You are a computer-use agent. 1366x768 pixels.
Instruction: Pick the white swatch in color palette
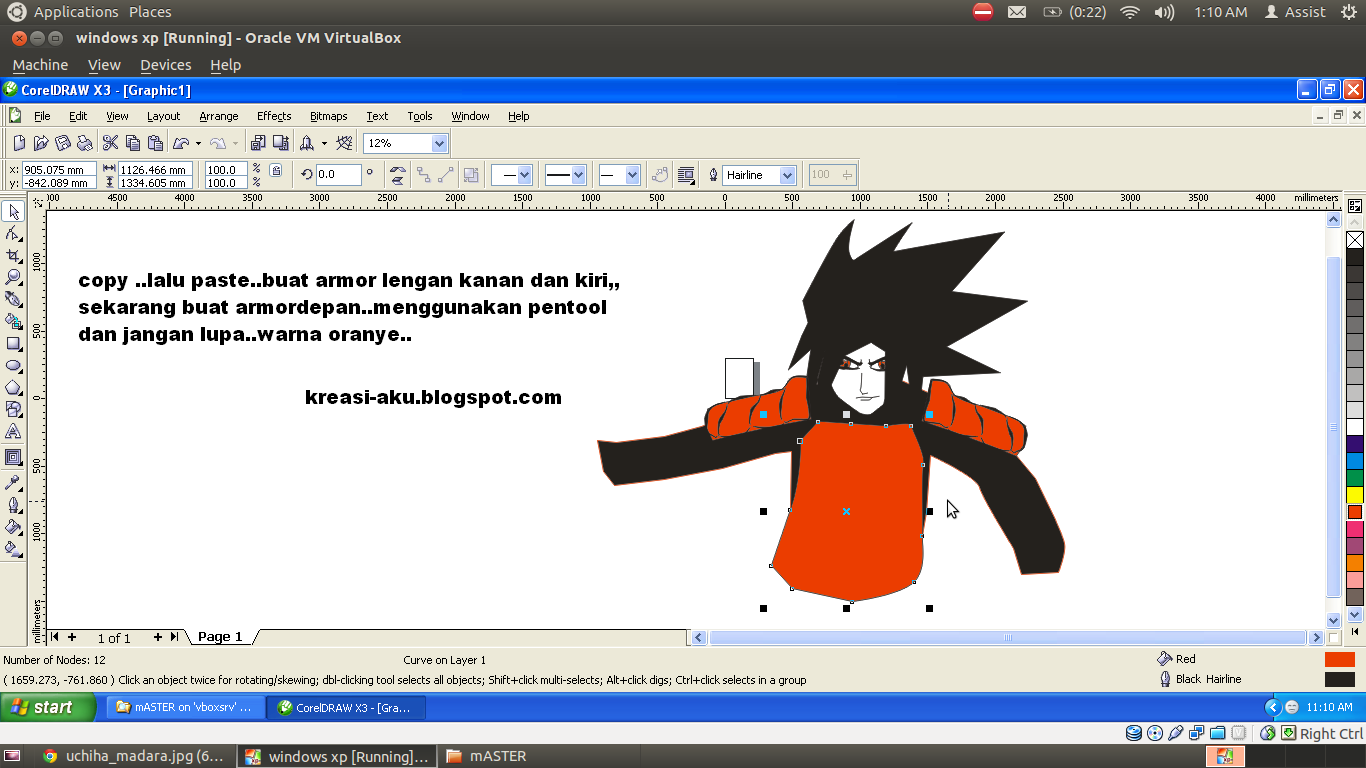coord(1355,427)
